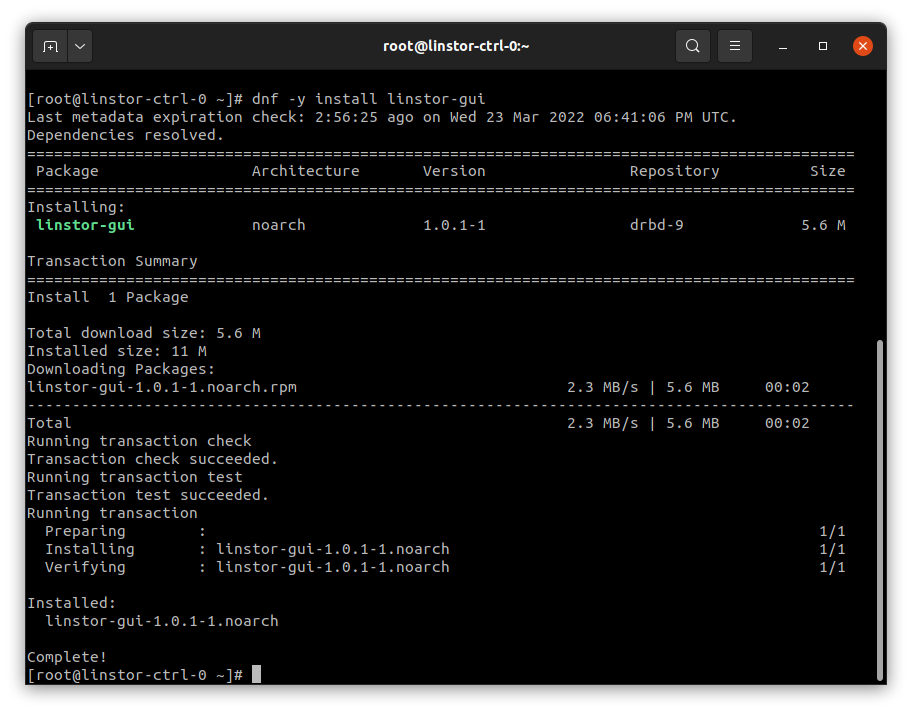Viewport: 912px width, 713px height.
Task: Click 'Running transaction test' line
Action: (135, 477)
